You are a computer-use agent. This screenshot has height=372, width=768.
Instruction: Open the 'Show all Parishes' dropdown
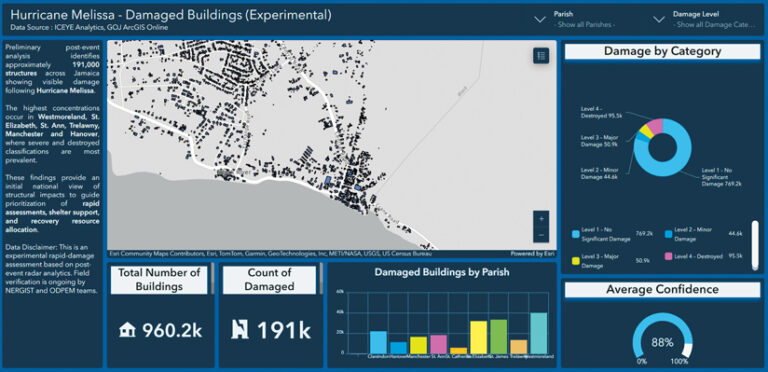click(585, 24)
